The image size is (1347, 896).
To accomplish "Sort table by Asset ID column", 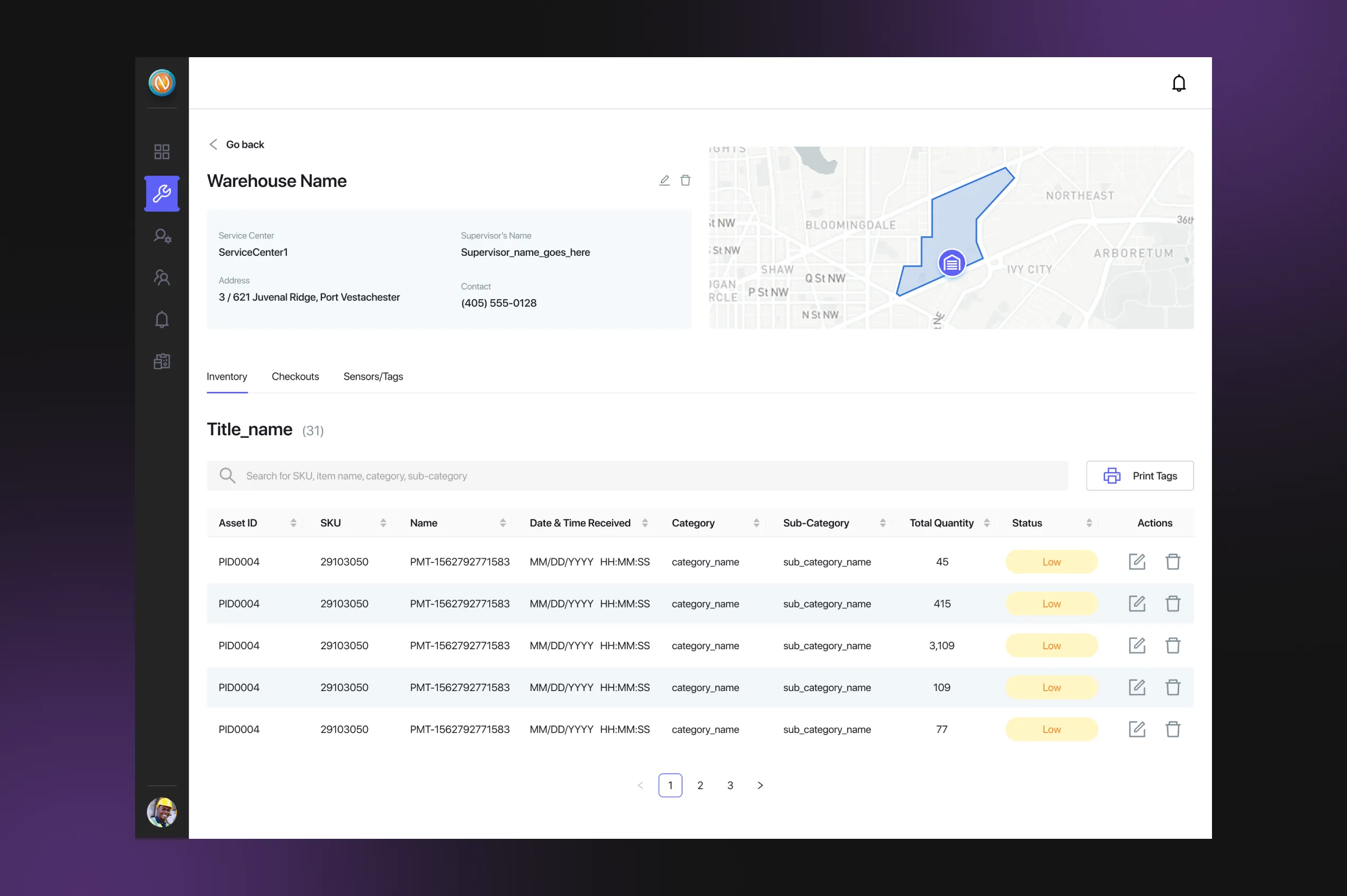I will [293, 523].
